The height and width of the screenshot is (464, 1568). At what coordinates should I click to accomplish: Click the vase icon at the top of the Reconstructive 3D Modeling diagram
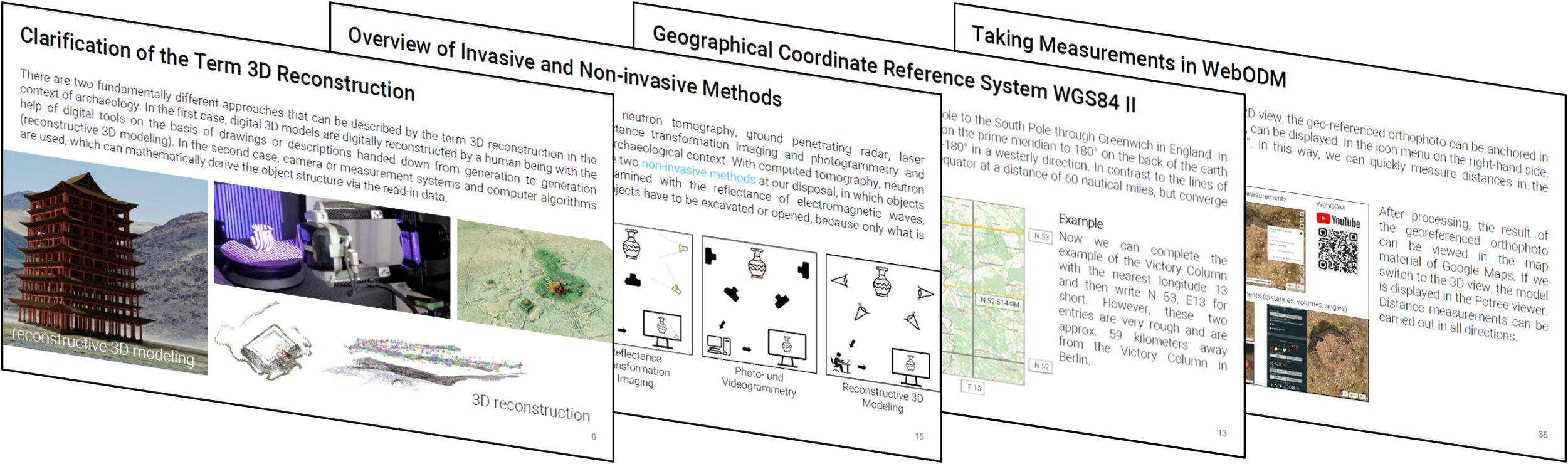tap(882, 282)
